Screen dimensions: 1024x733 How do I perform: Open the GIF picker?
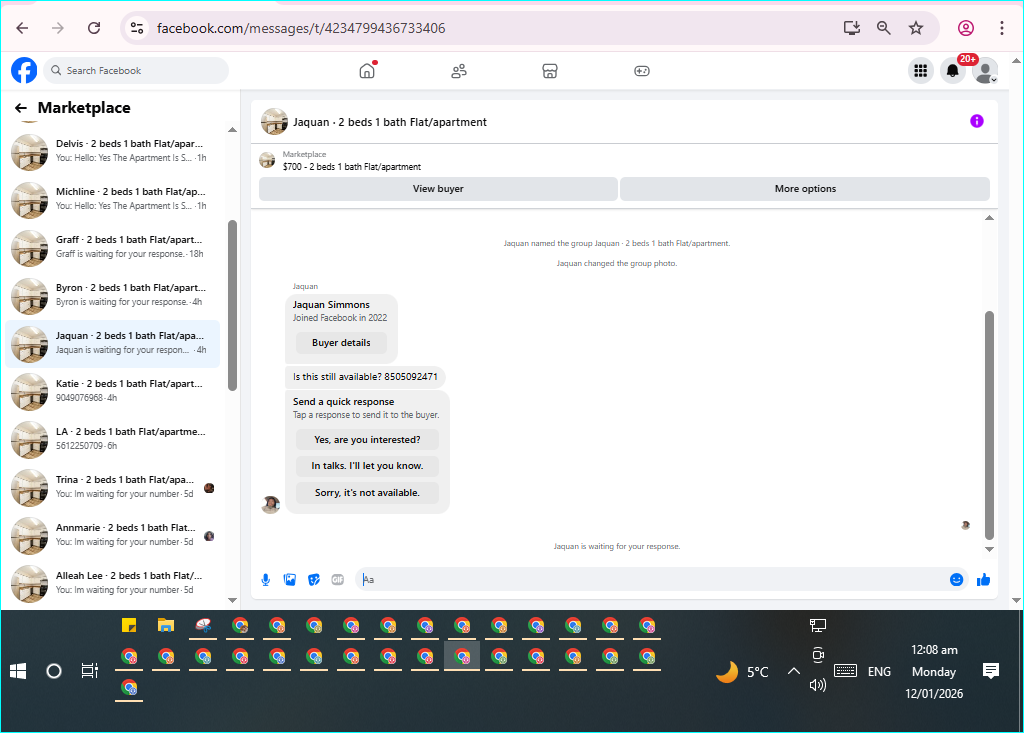point(338,579)
